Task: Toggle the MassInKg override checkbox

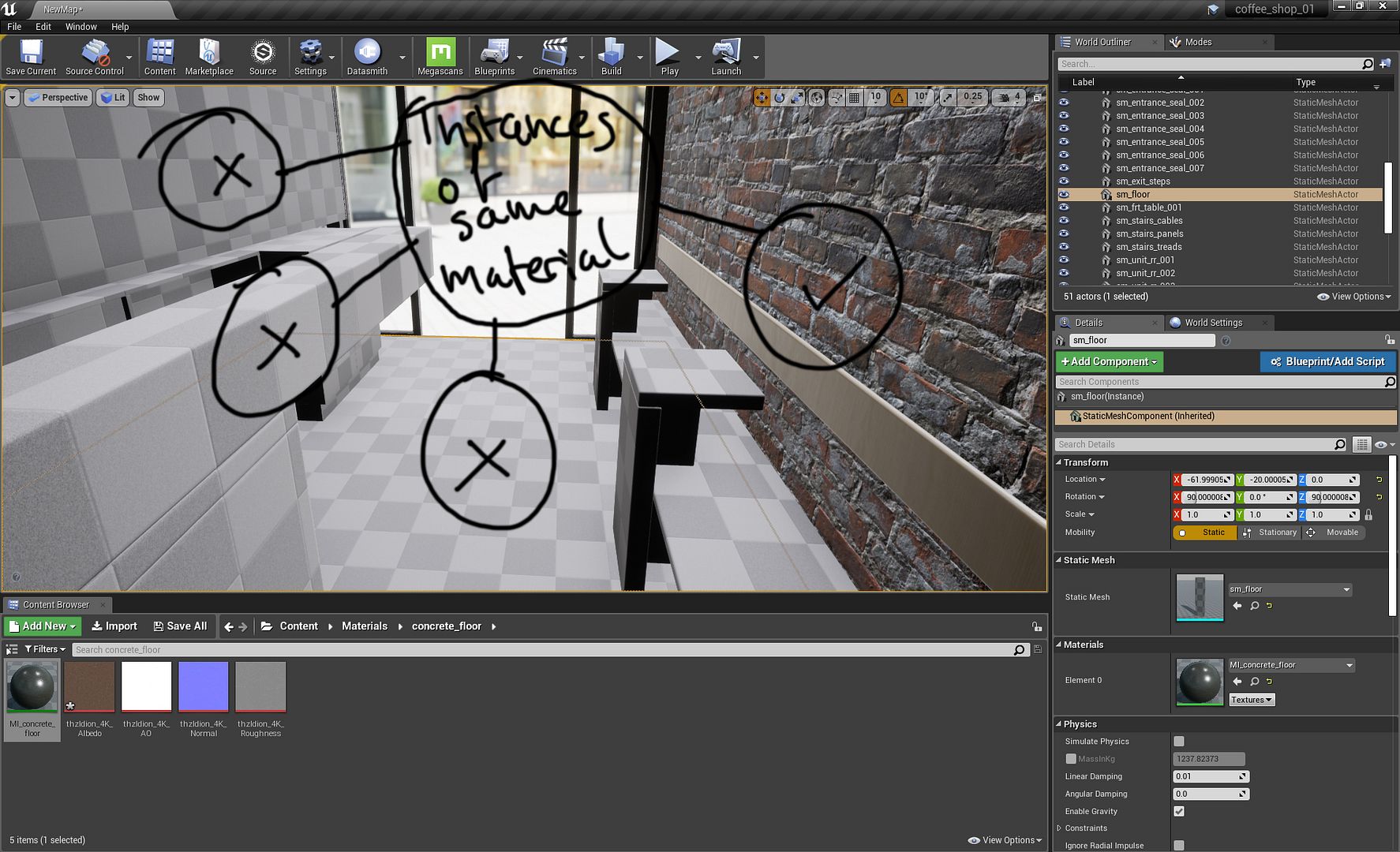Action: 1071,759
